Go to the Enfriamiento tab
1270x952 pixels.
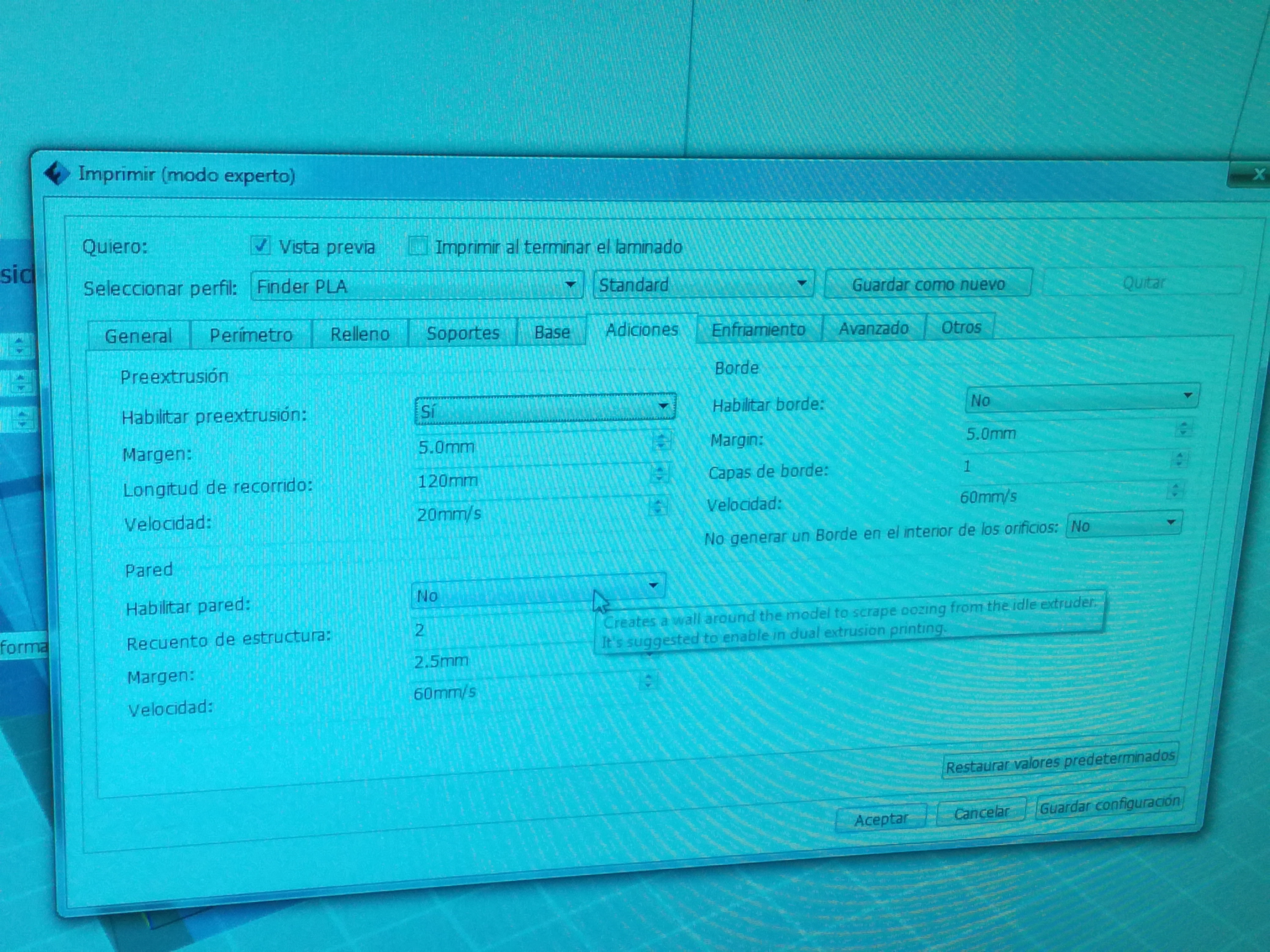click(x=758, y=329)
